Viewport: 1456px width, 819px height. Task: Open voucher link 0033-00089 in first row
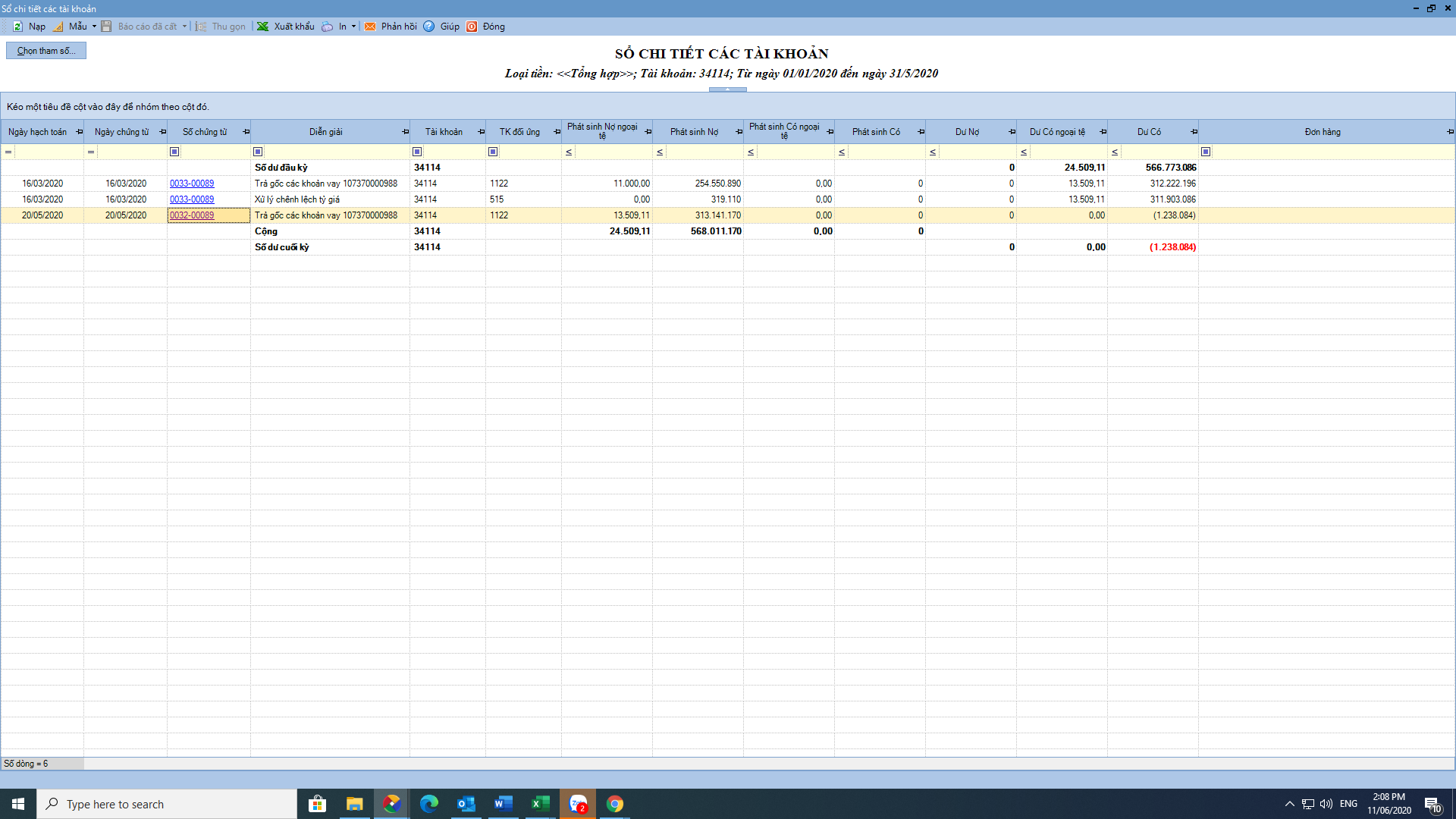point(192,184)
